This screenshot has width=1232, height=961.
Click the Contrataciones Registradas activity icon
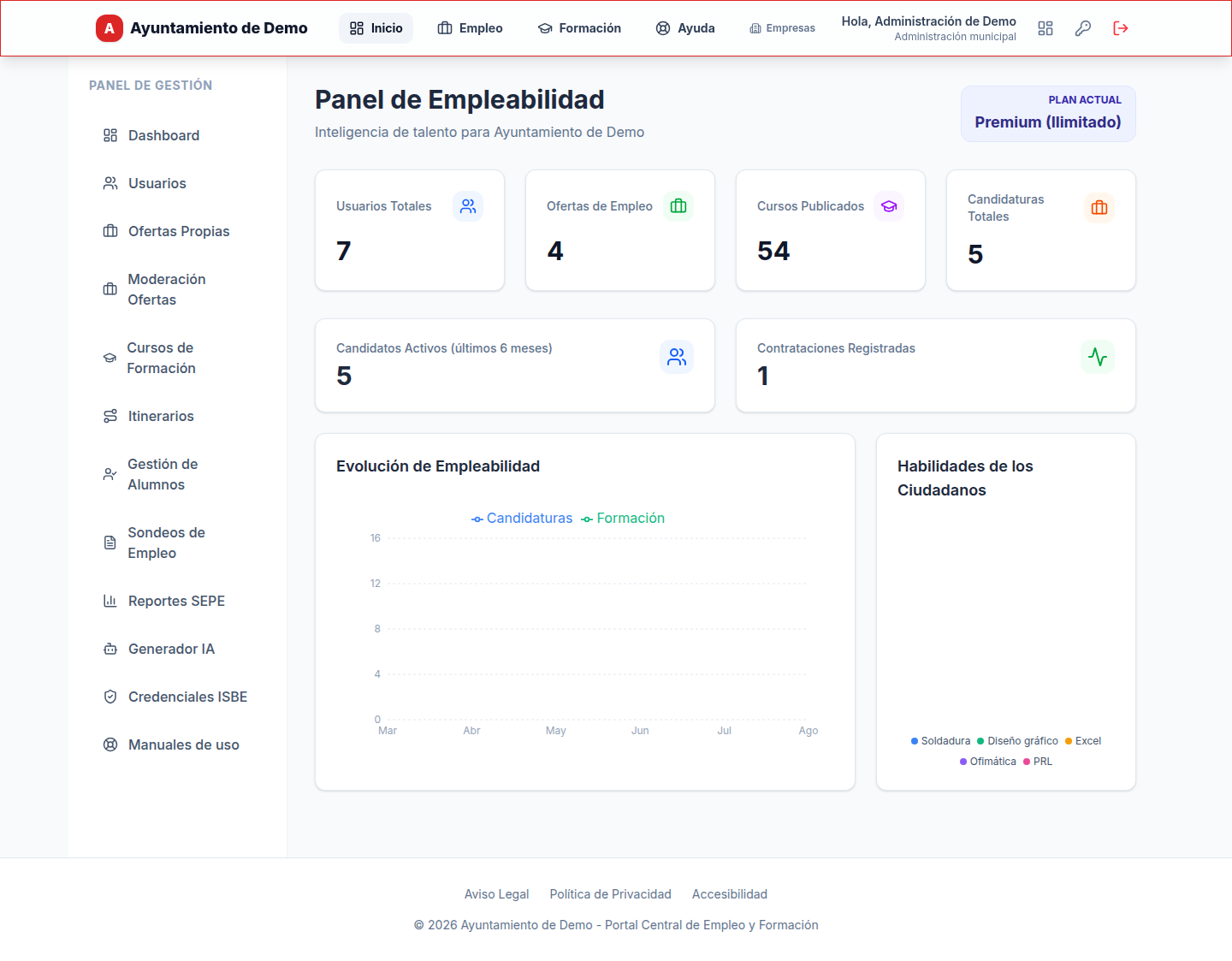point(1098,357)
